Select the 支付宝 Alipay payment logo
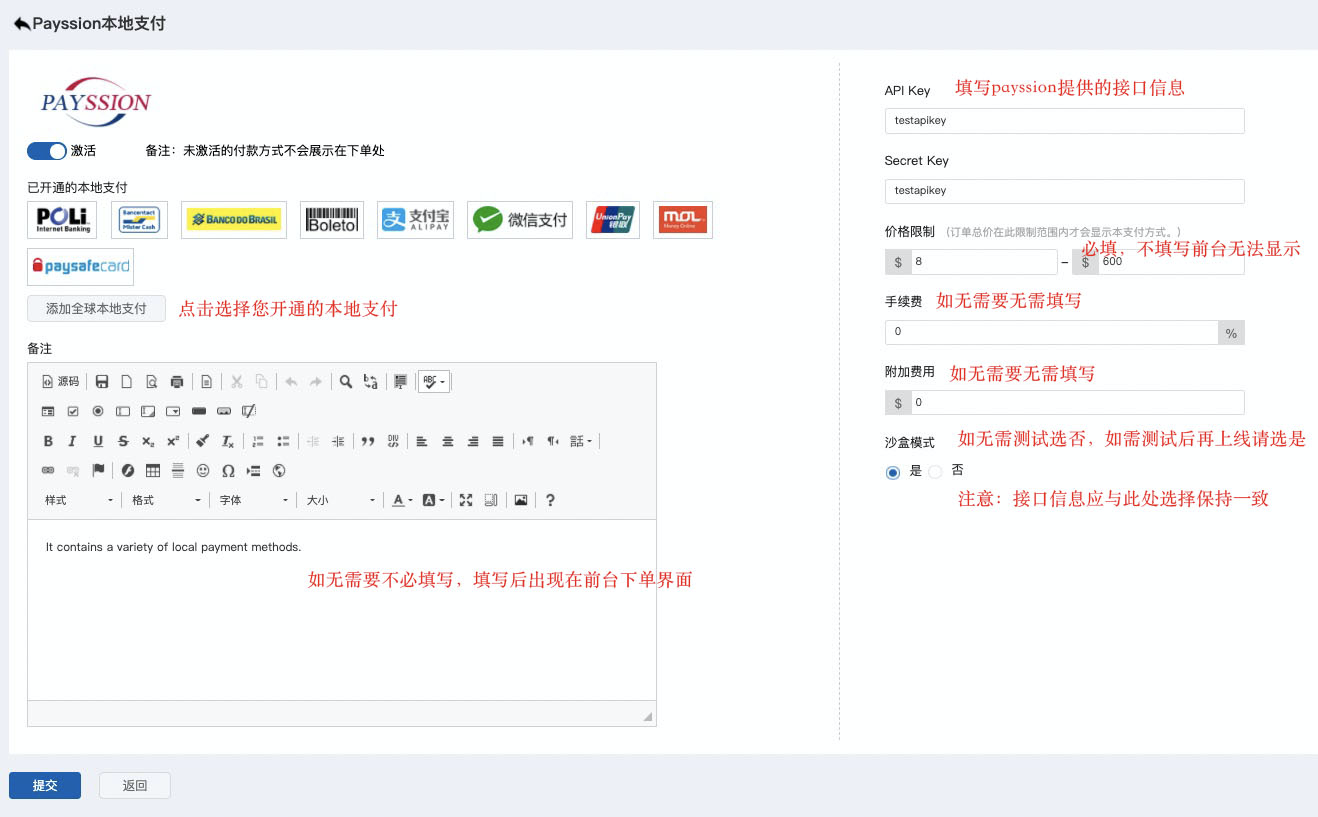 point(415,219)
